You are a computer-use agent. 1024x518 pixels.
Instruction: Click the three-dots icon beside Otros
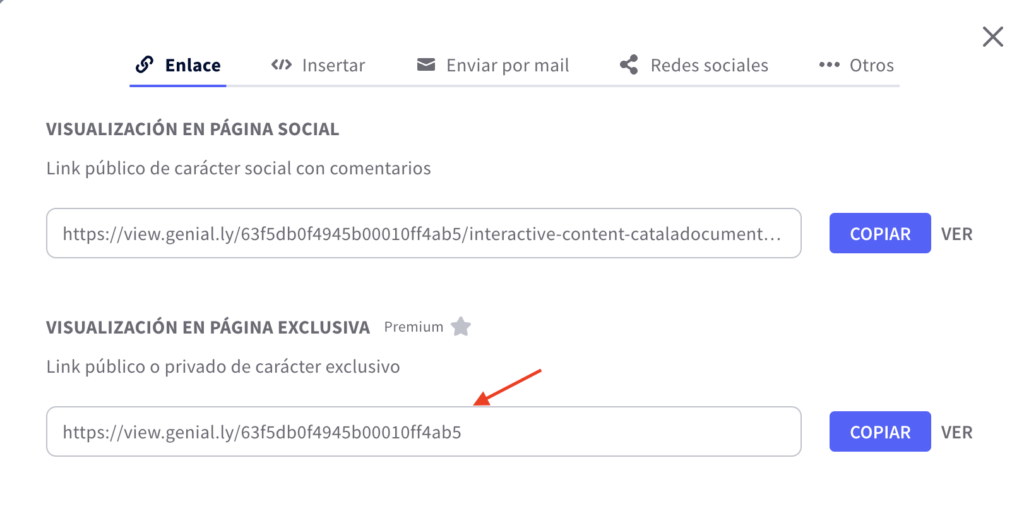click(828, 65)
